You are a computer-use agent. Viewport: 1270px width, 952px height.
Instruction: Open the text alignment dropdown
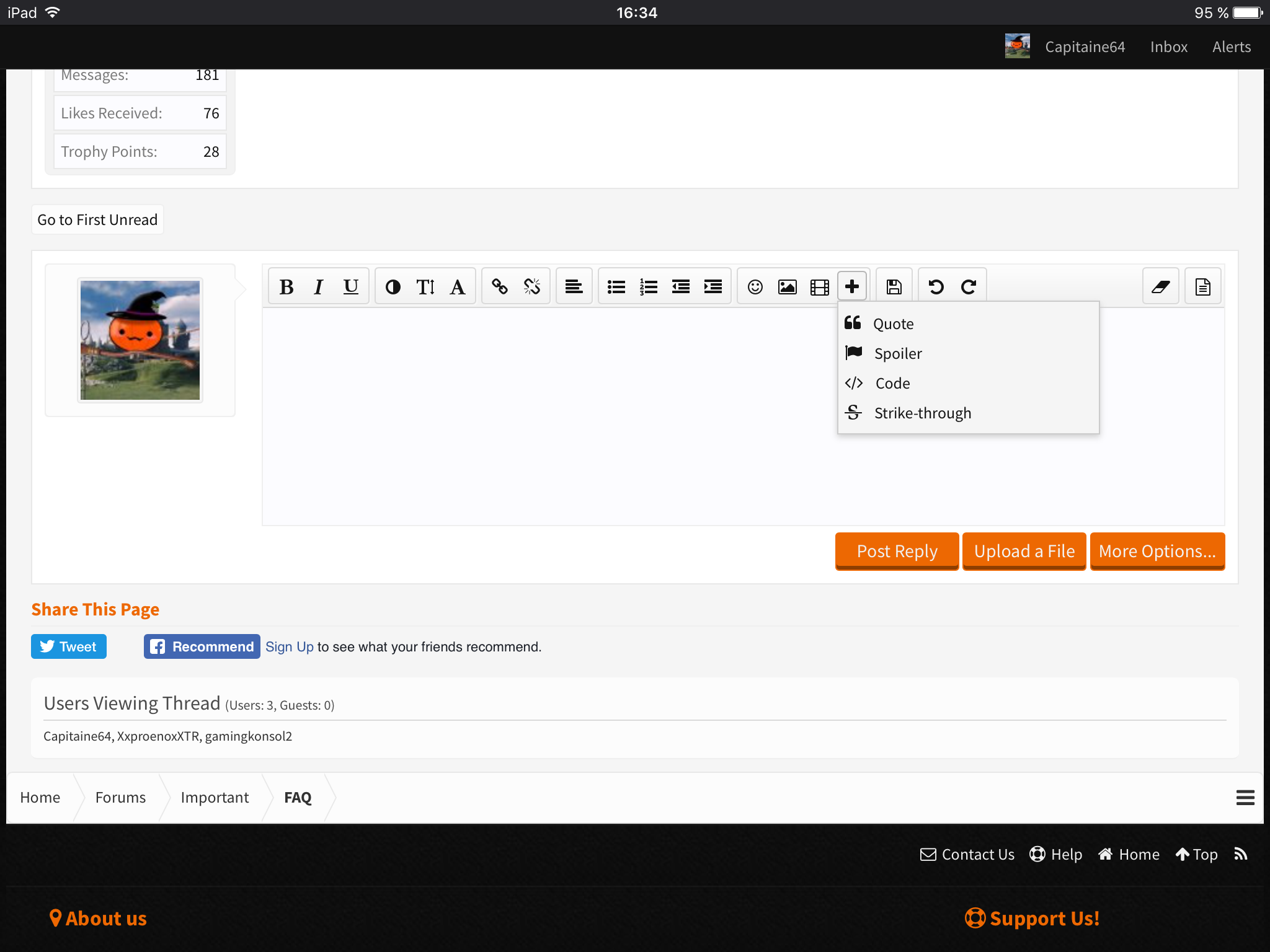tap(574, 287)
